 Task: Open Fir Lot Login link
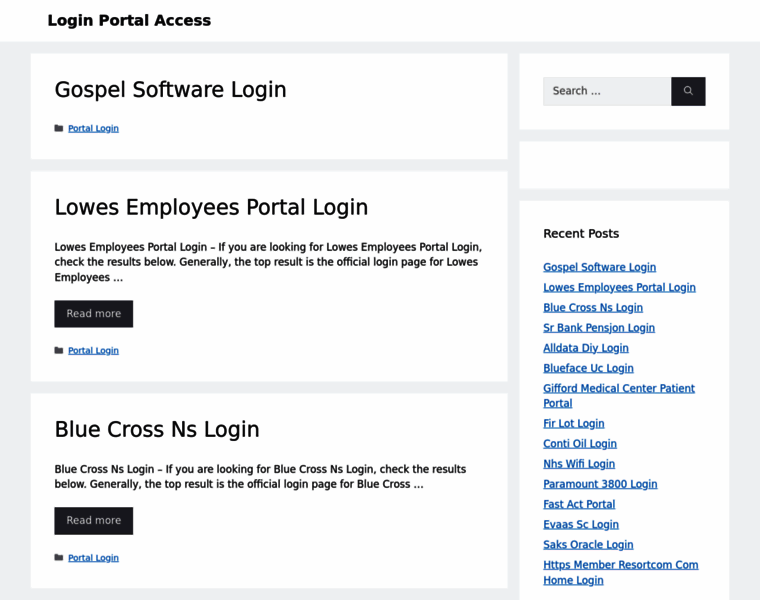573,424
